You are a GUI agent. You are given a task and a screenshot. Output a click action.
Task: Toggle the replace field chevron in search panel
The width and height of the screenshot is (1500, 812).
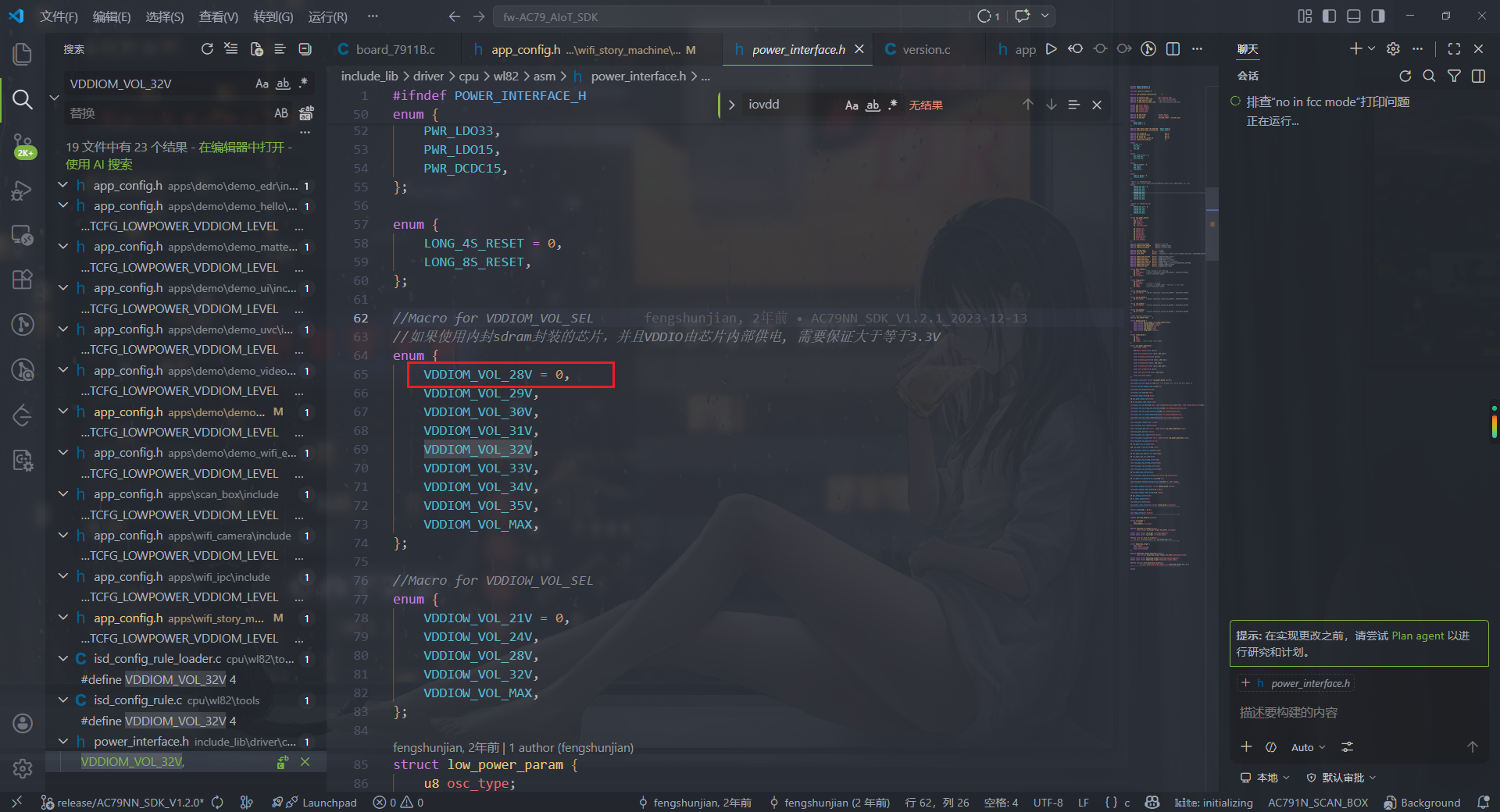click(54, 98)
